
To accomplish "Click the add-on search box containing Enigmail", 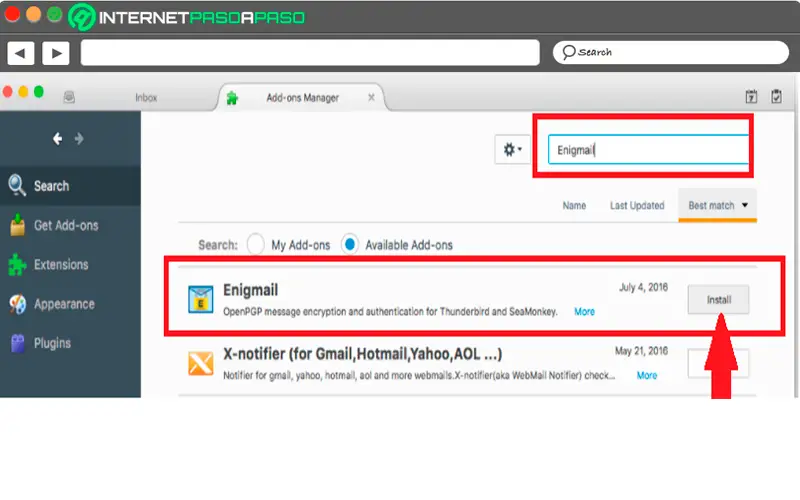I will [x=648, y=149].
